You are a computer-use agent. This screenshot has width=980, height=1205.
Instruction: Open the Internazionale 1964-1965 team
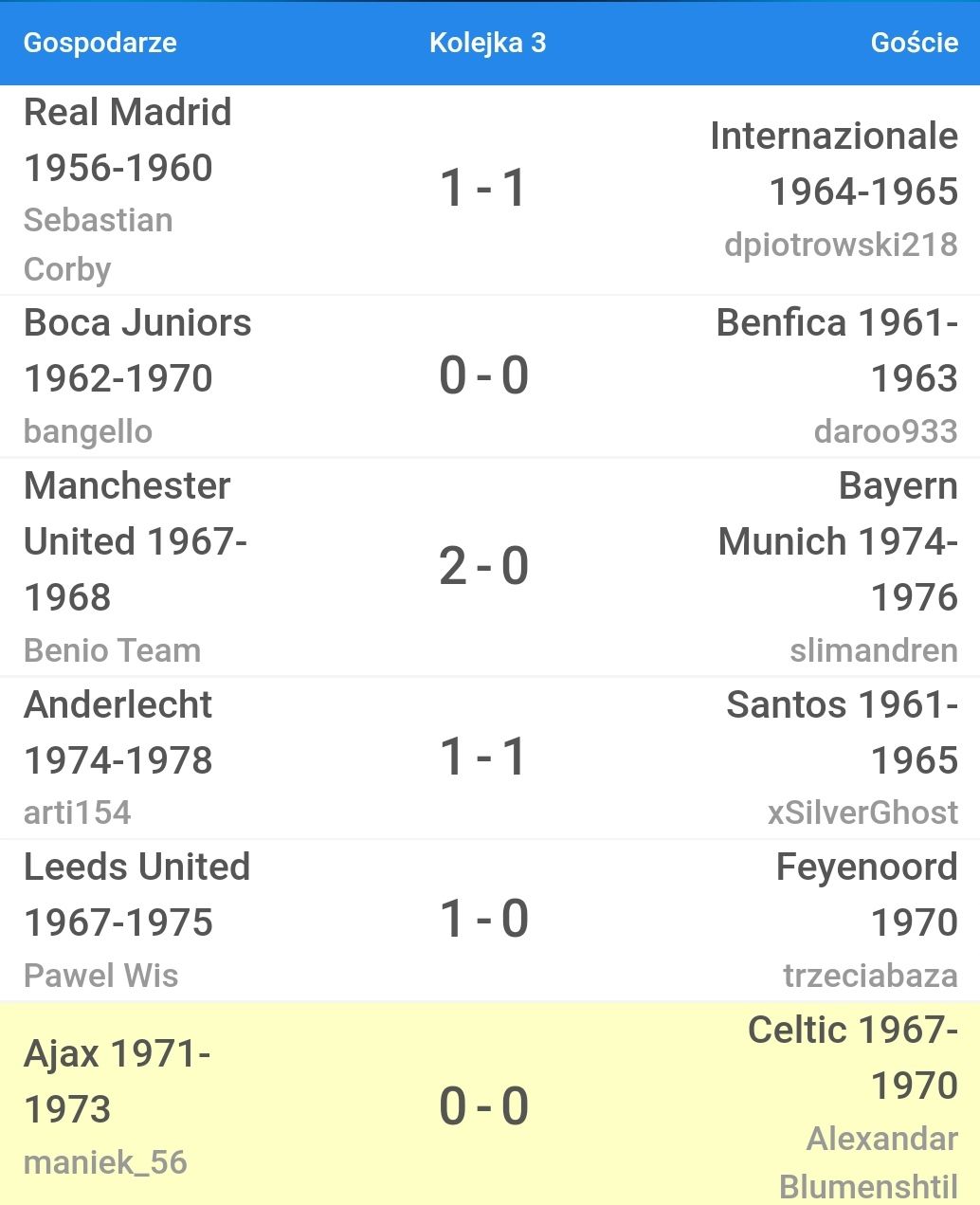click(x=834, y=163)
